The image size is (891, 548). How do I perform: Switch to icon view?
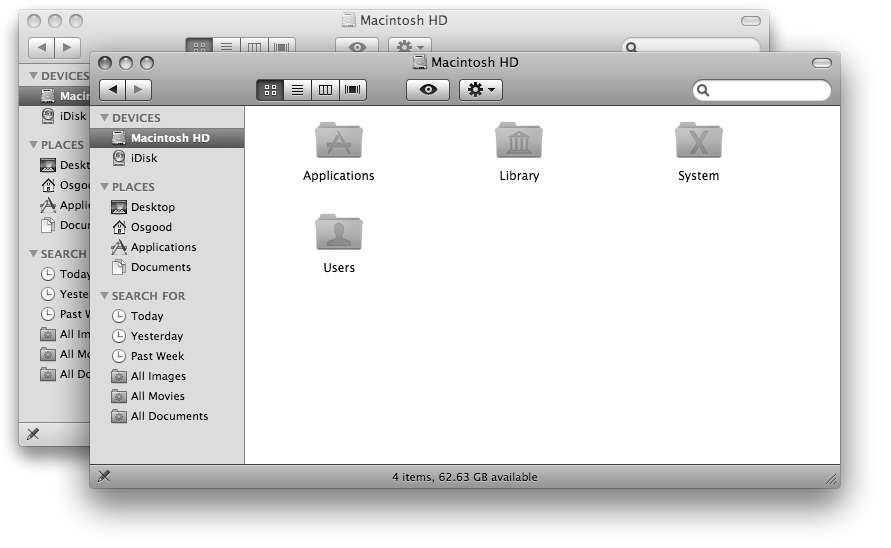coord(270,90)
